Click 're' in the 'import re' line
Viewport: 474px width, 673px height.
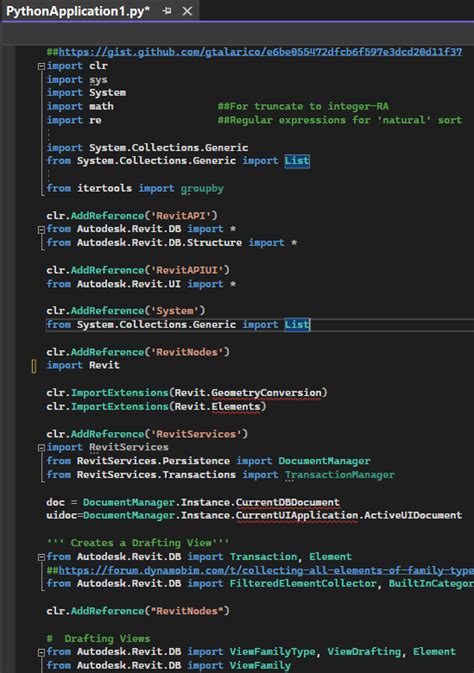click(x=95, y=120)
